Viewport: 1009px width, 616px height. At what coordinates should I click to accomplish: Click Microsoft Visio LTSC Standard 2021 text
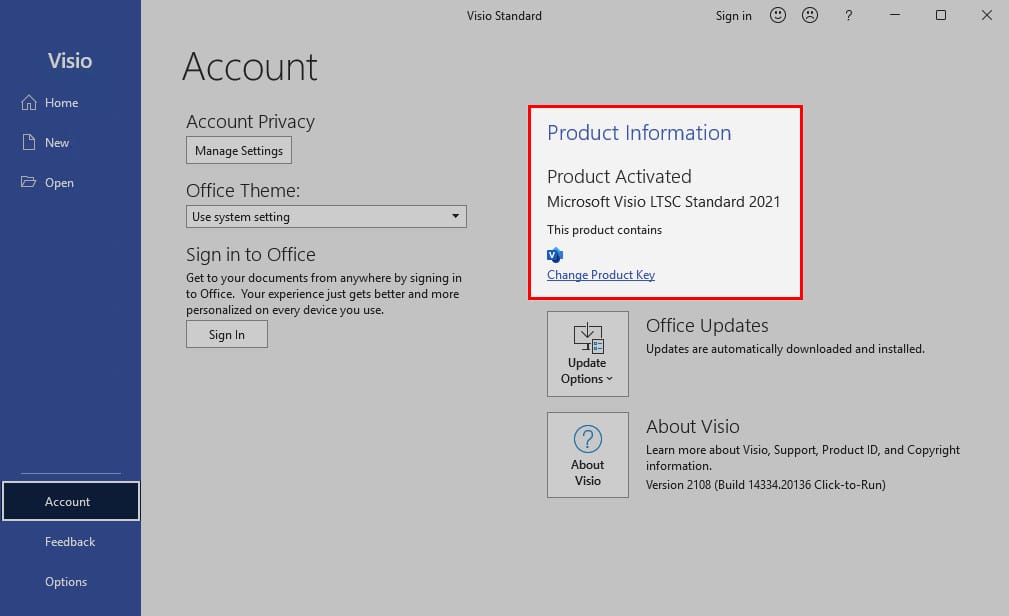663,202
